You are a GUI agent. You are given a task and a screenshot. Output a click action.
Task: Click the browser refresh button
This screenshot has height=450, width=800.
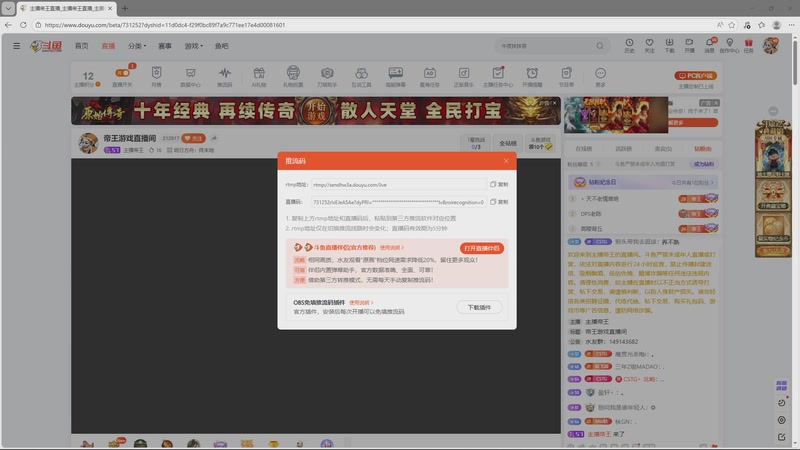[23, 24]
